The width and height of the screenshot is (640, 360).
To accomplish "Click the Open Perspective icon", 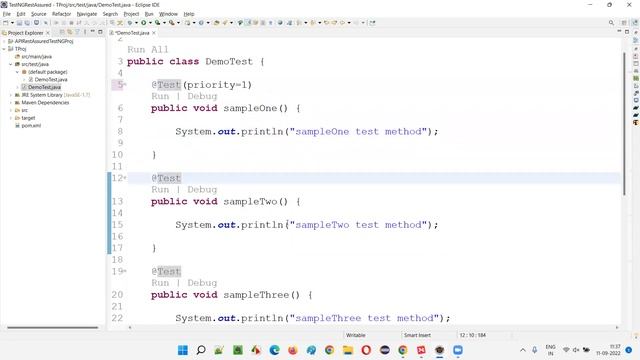I will tap(624, 23).
